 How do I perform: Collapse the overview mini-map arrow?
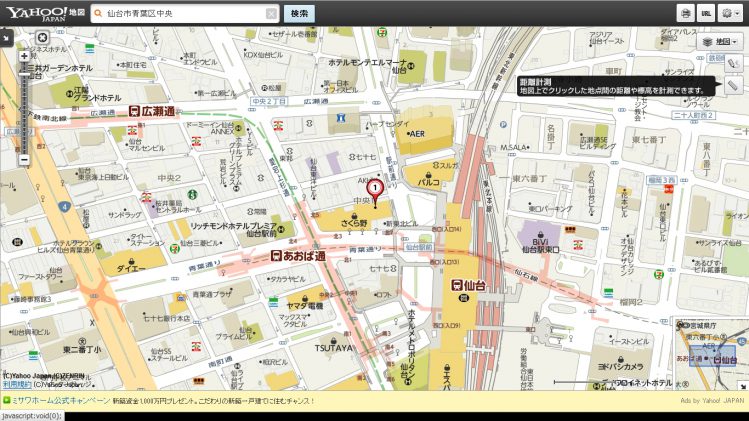coord(743,385)
